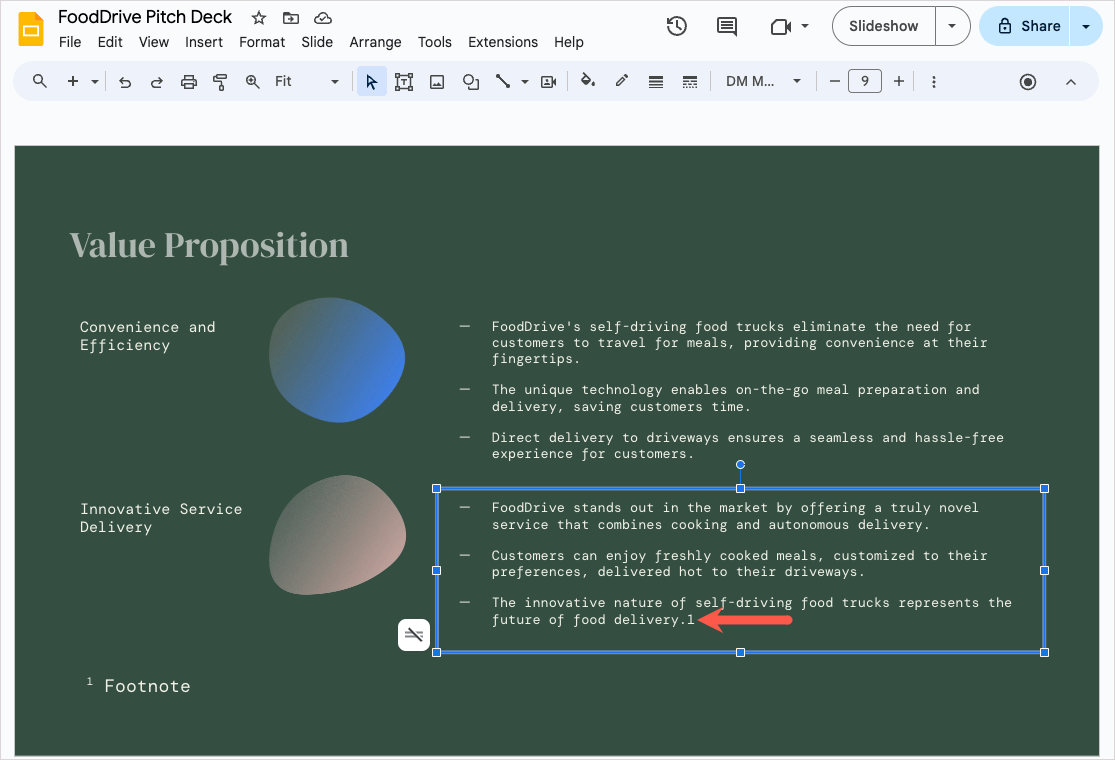Screen dimensions: 1115x760
Task: Click the insert video icon in toolbar
Action: (x=548, y=82)
